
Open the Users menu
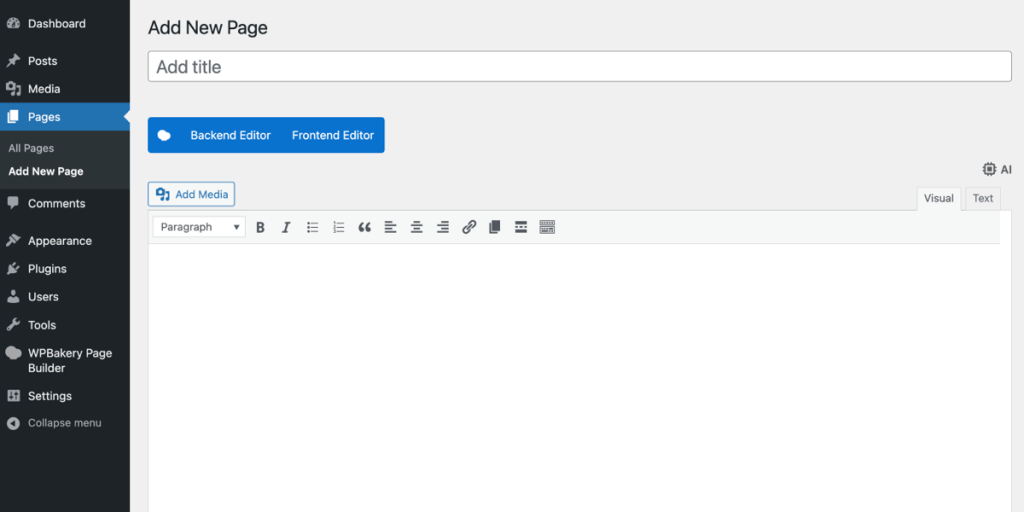point(65,296)
